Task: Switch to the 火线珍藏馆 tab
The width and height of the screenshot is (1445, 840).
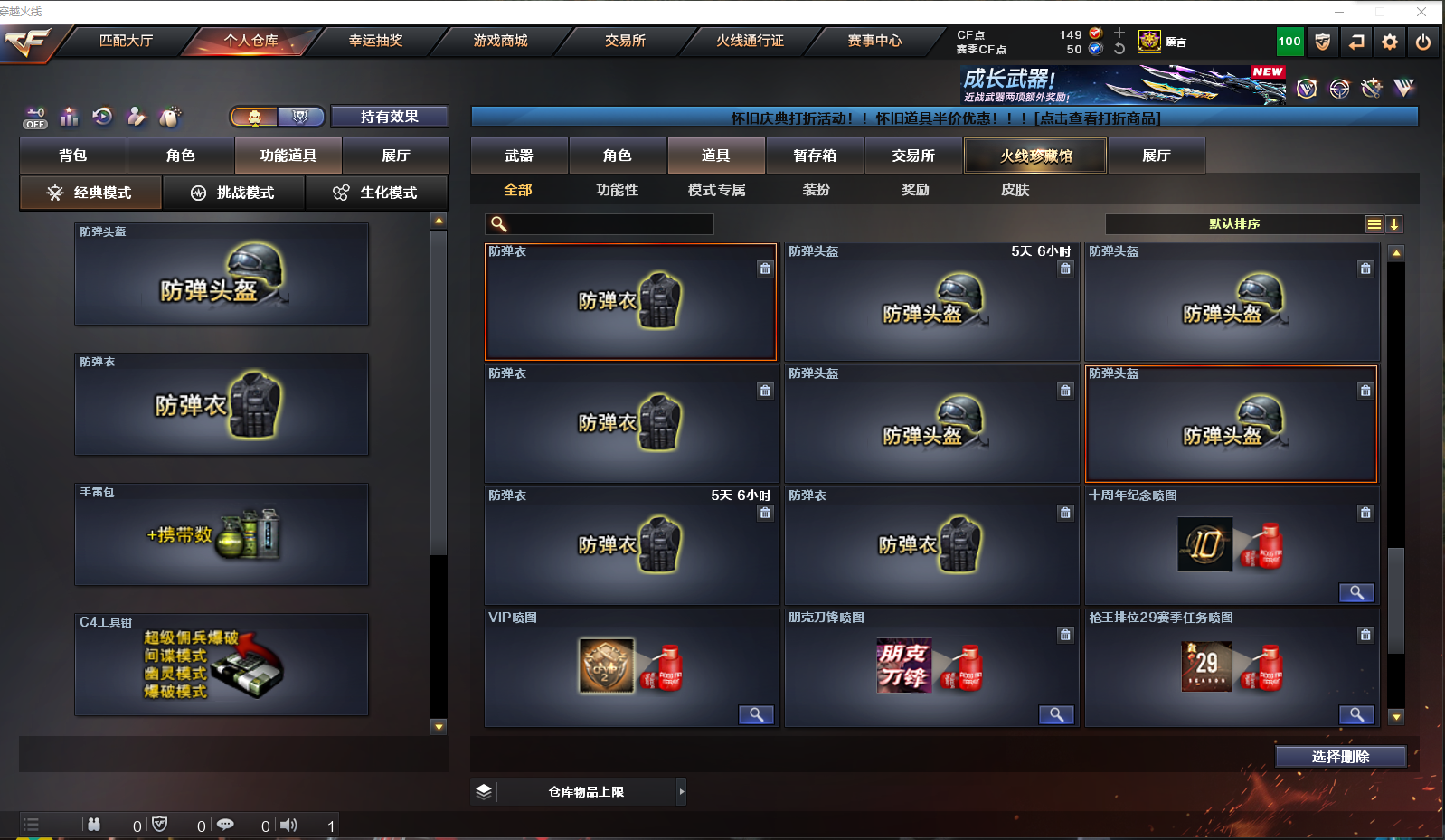Action: click(x=1035, y=156)
